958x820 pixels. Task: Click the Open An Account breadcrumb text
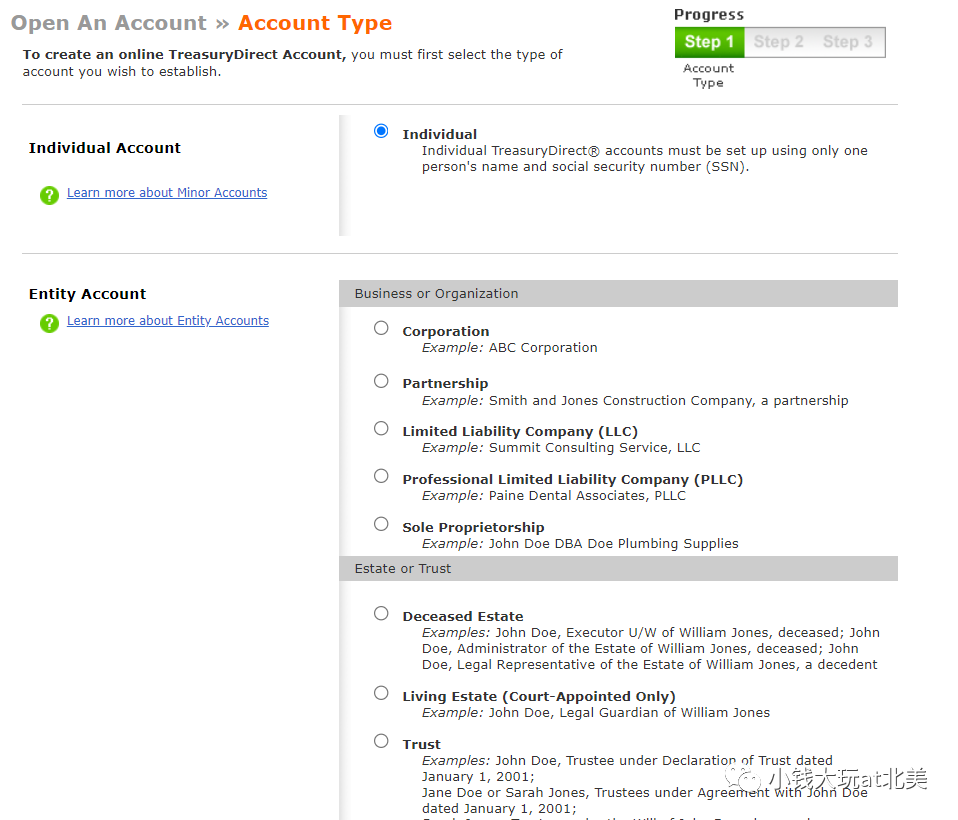click(x=109, y=23)
